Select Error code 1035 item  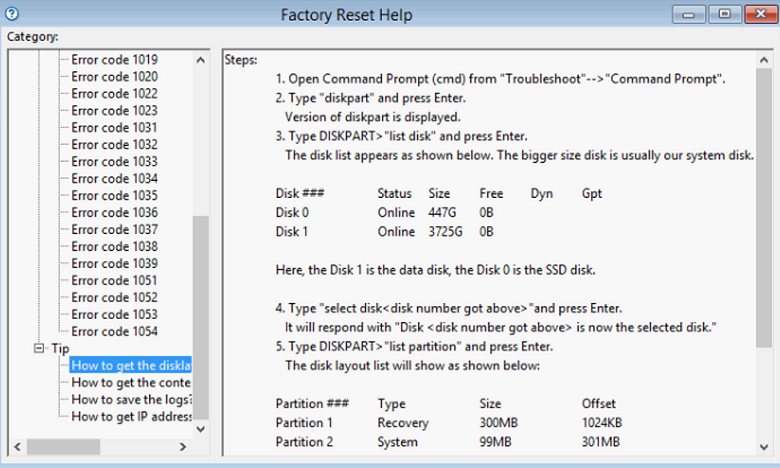[x=114, y=195]
